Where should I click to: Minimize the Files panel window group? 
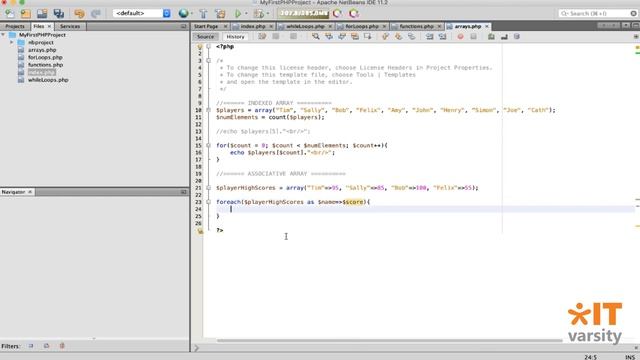tap(183, 26)
